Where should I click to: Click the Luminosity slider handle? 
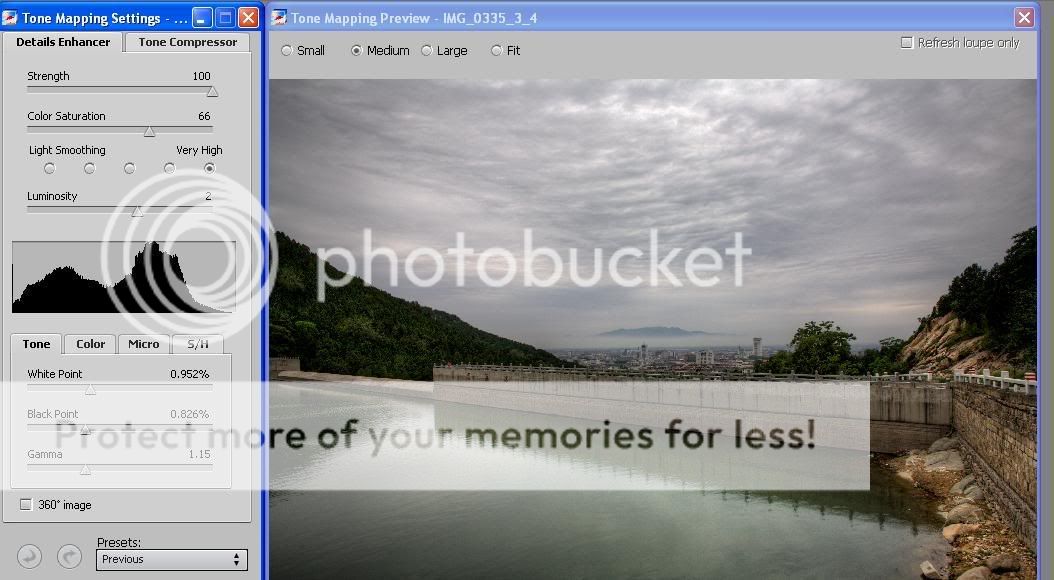click(137, 212)
